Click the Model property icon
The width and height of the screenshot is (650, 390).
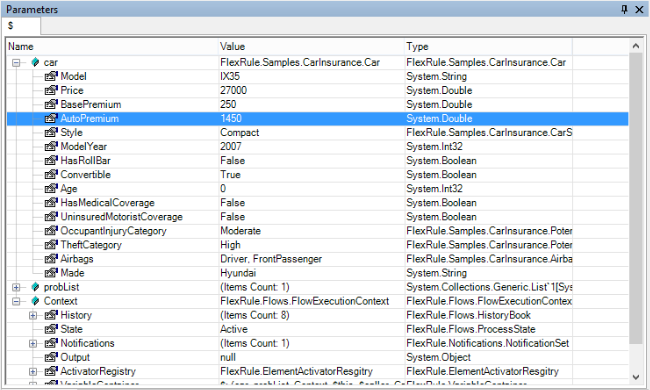[x=51, y=76]
